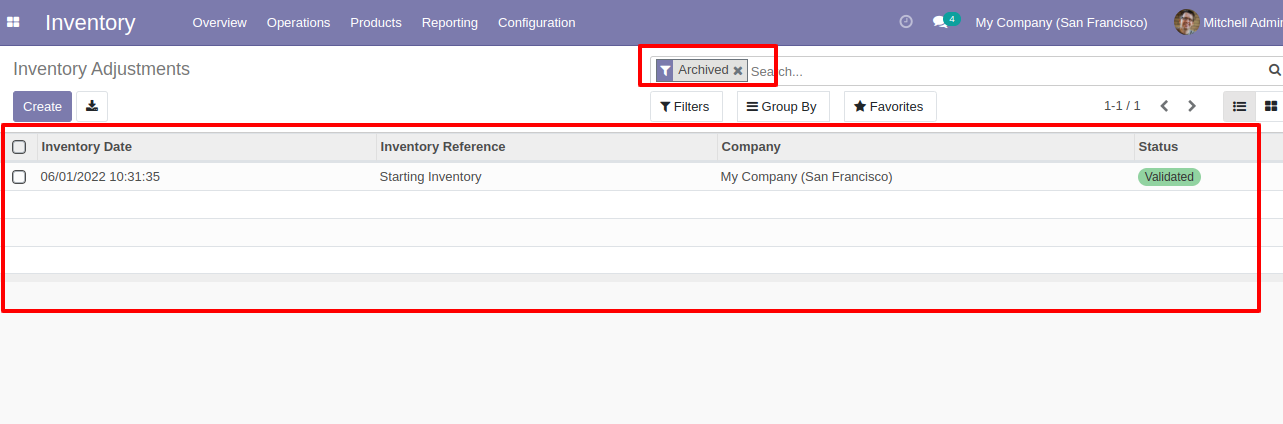Screen dimensions: 1283x424
Task: Click the download export icon button
Action: click(92, 106)
